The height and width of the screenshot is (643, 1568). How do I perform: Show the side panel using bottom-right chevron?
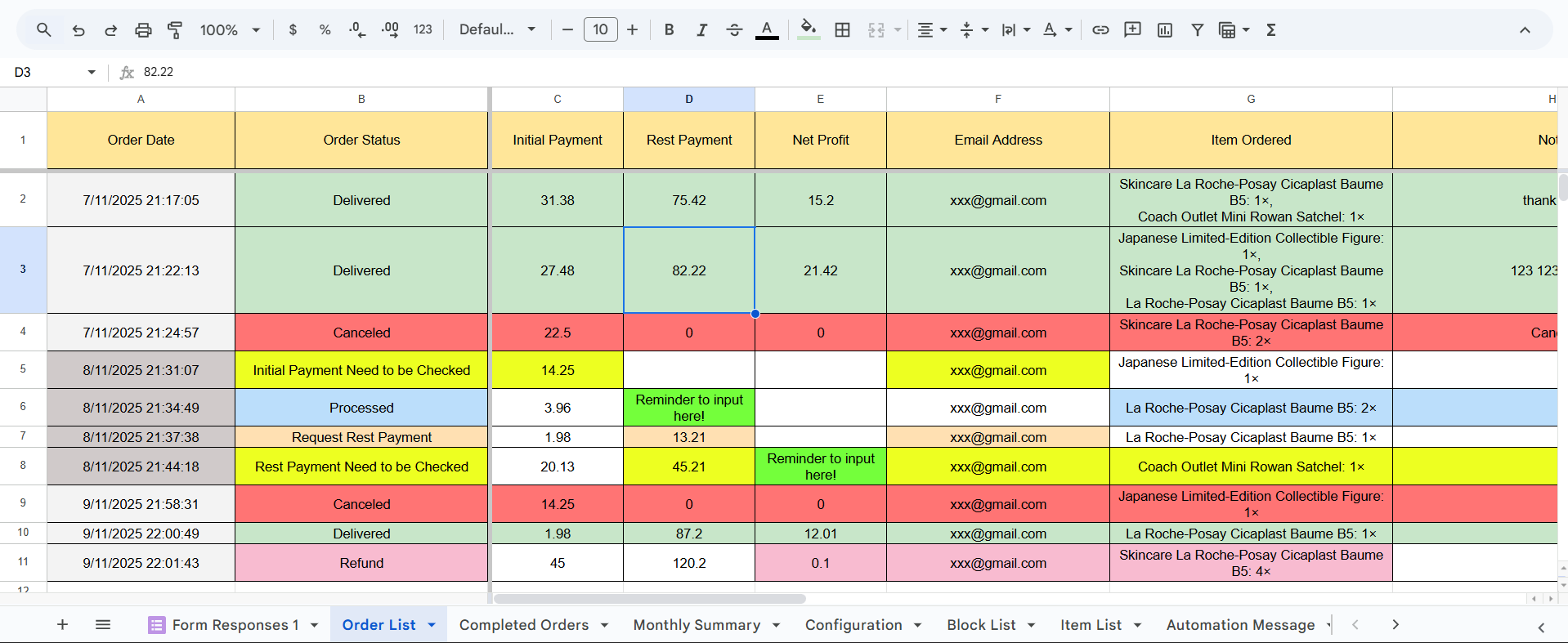tap(1541, 627)
